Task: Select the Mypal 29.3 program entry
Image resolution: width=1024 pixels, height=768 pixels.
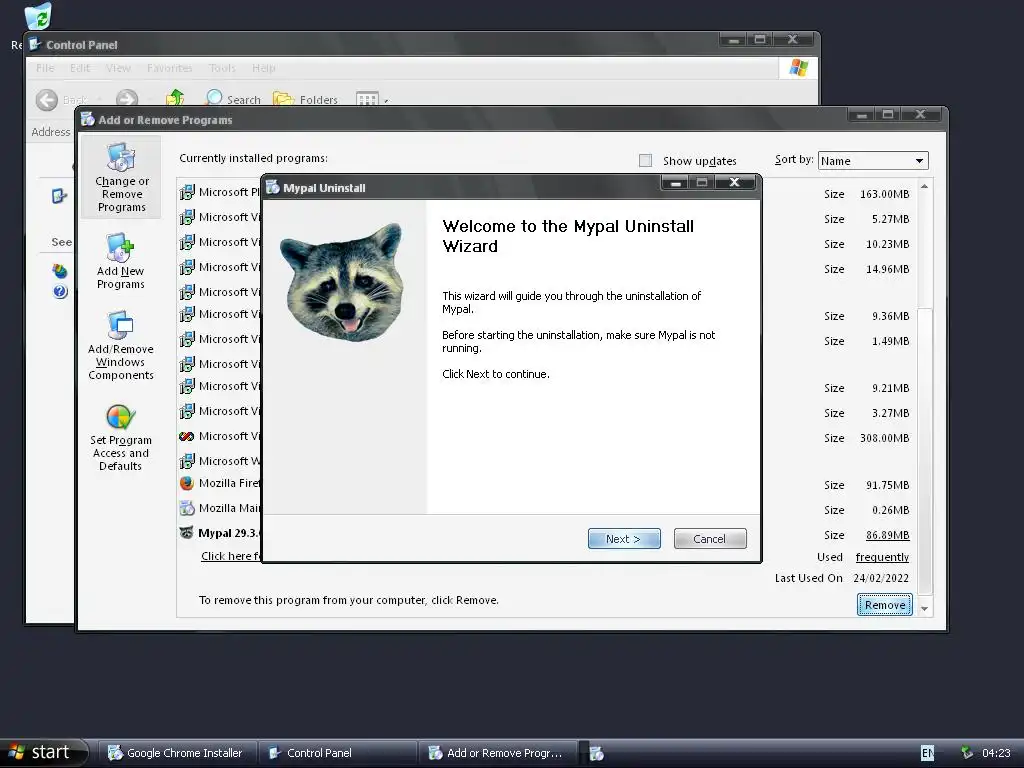Action: (x=229, y=533)
